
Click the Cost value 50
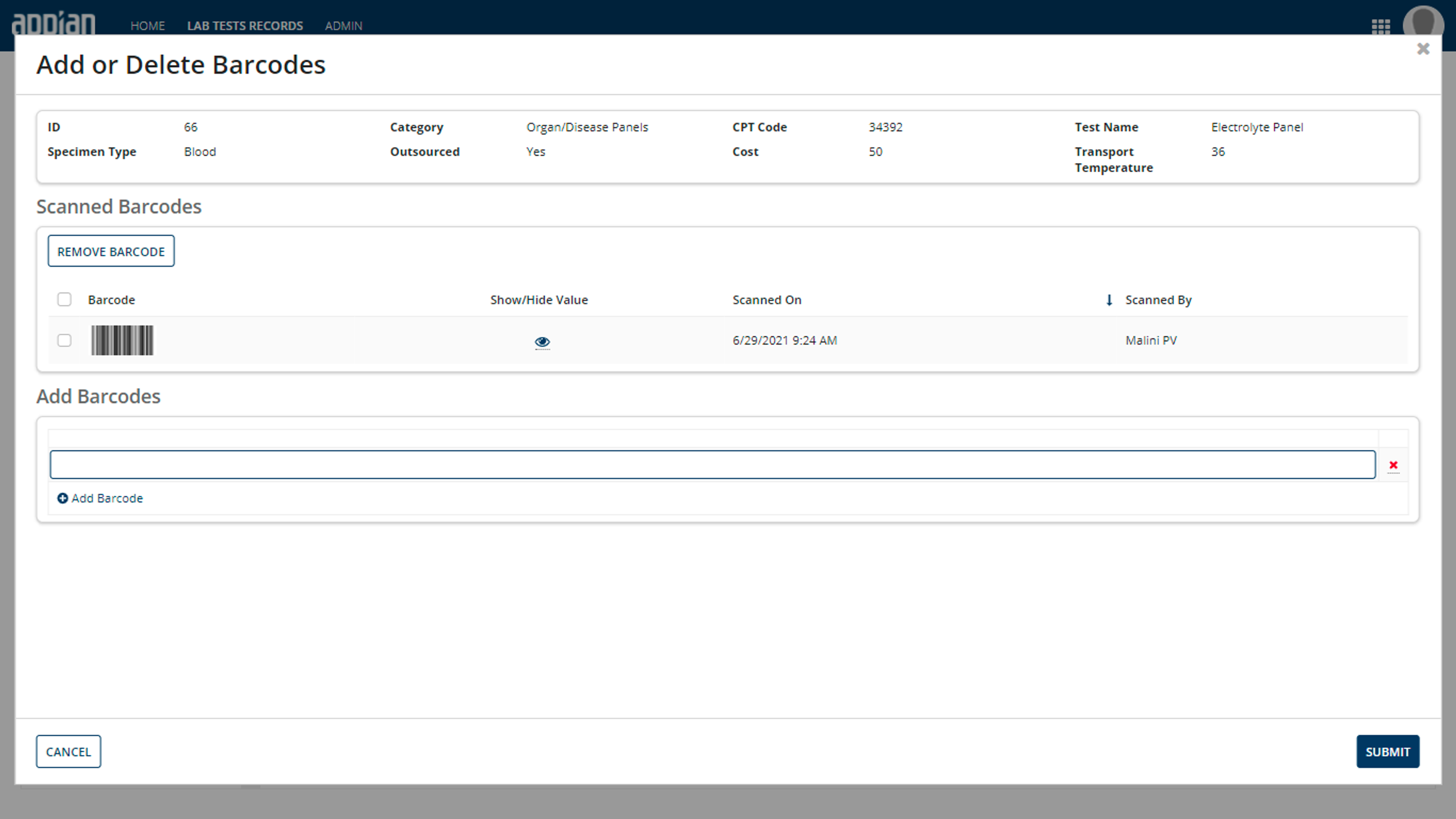(x=875, y=152)
